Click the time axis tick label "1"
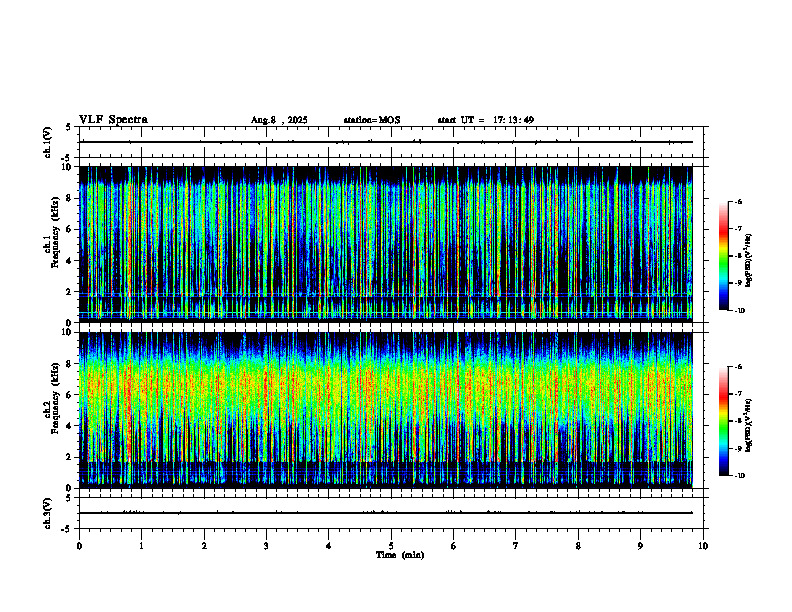 [x=141, y=546]
